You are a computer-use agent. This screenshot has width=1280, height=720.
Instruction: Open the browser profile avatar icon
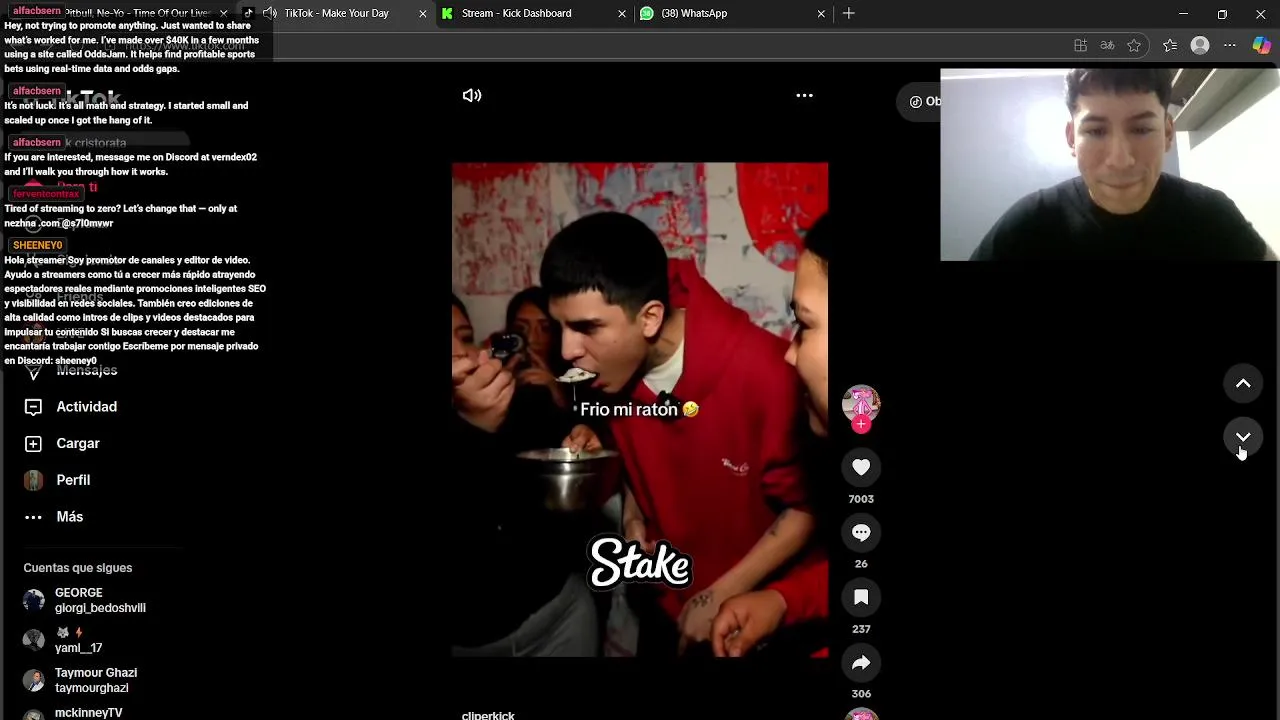pos(1200,45)
